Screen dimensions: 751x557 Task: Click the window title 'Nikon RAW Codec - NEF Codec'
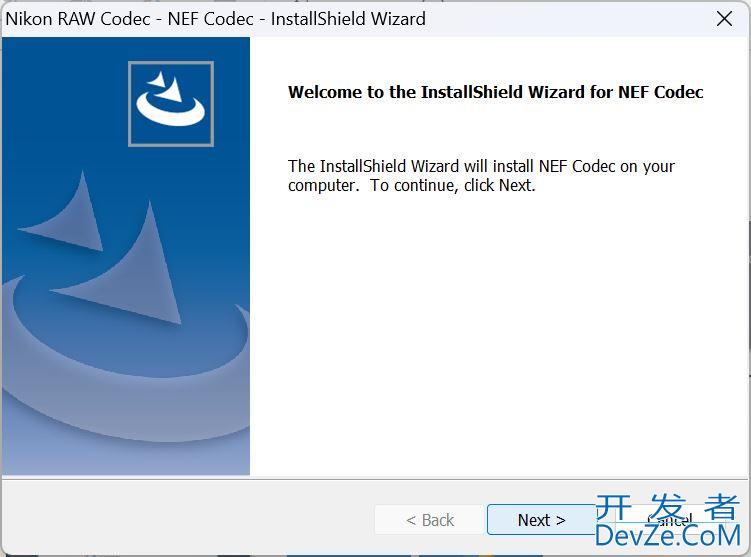coord(129,19)
